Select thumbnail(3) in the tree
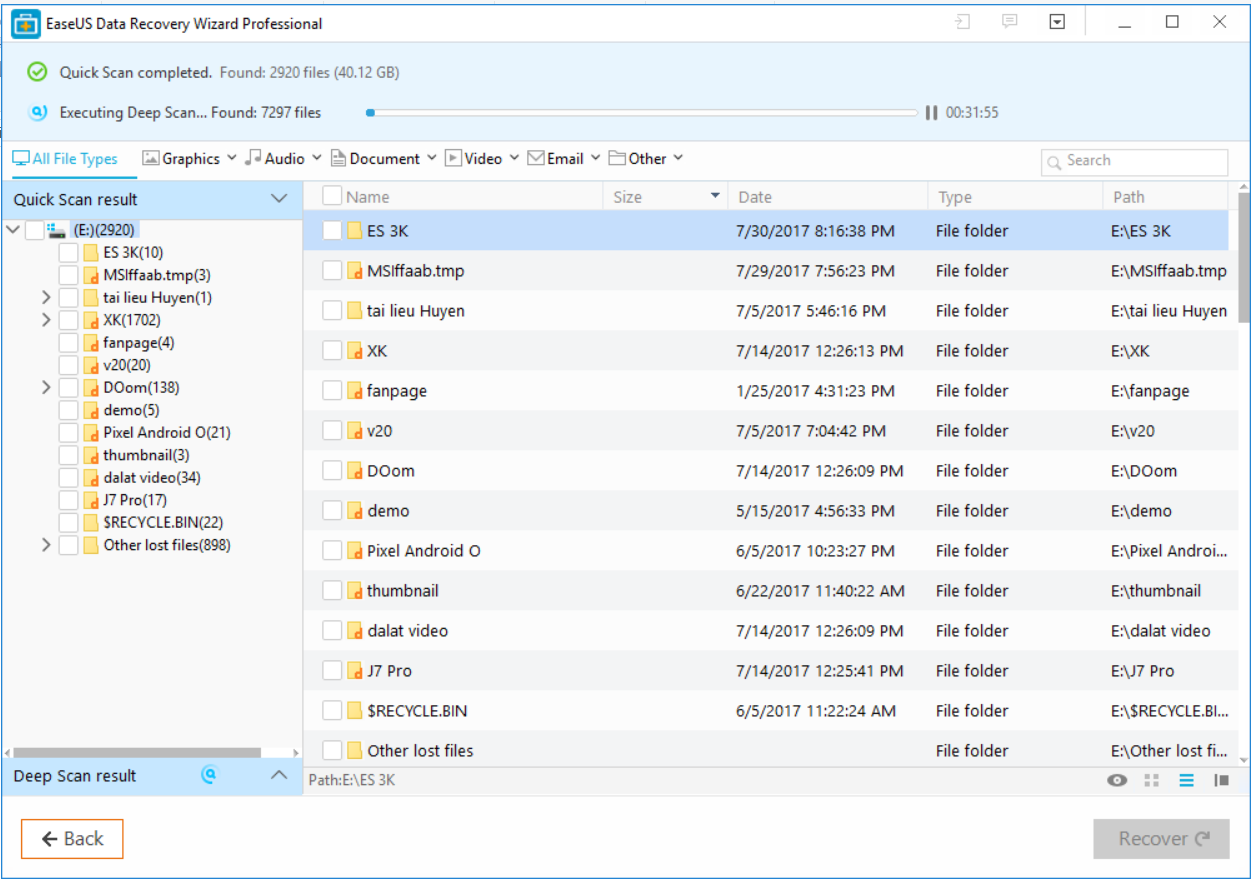Viewport: 1251px width, 879px height. pos(147,455)
